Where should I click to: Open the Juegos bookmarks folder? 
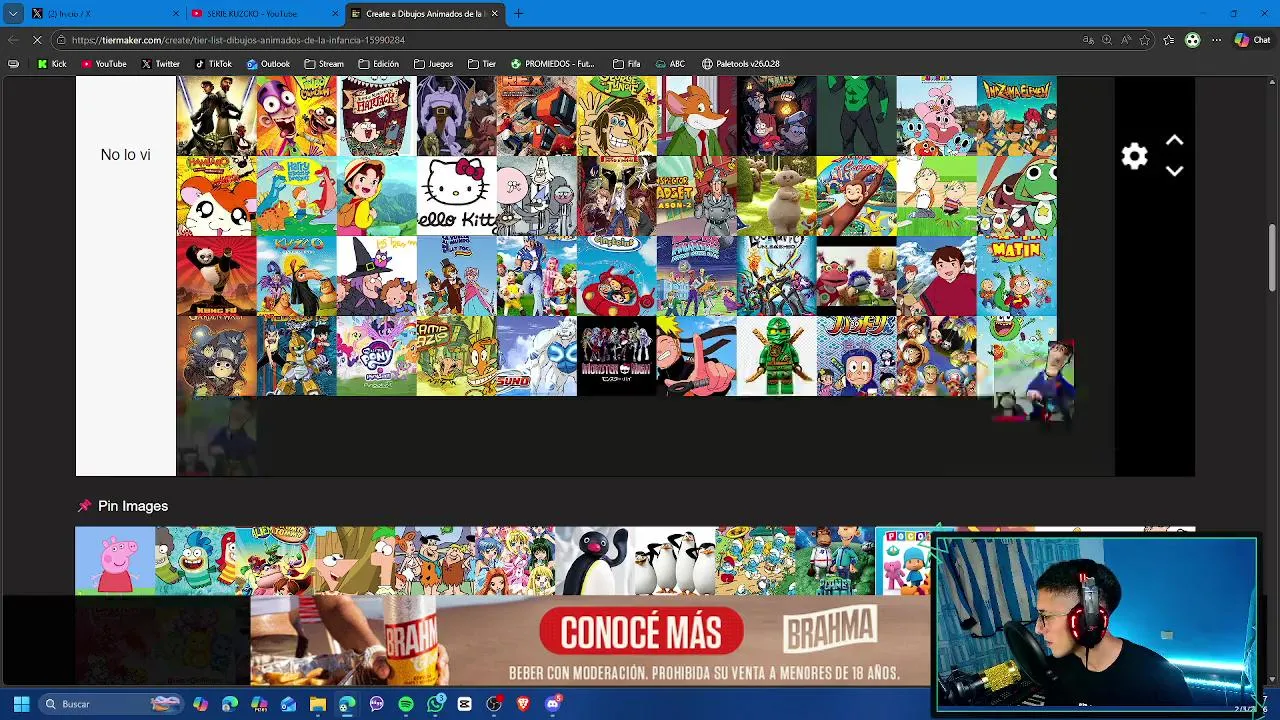[x=433, y=64]
